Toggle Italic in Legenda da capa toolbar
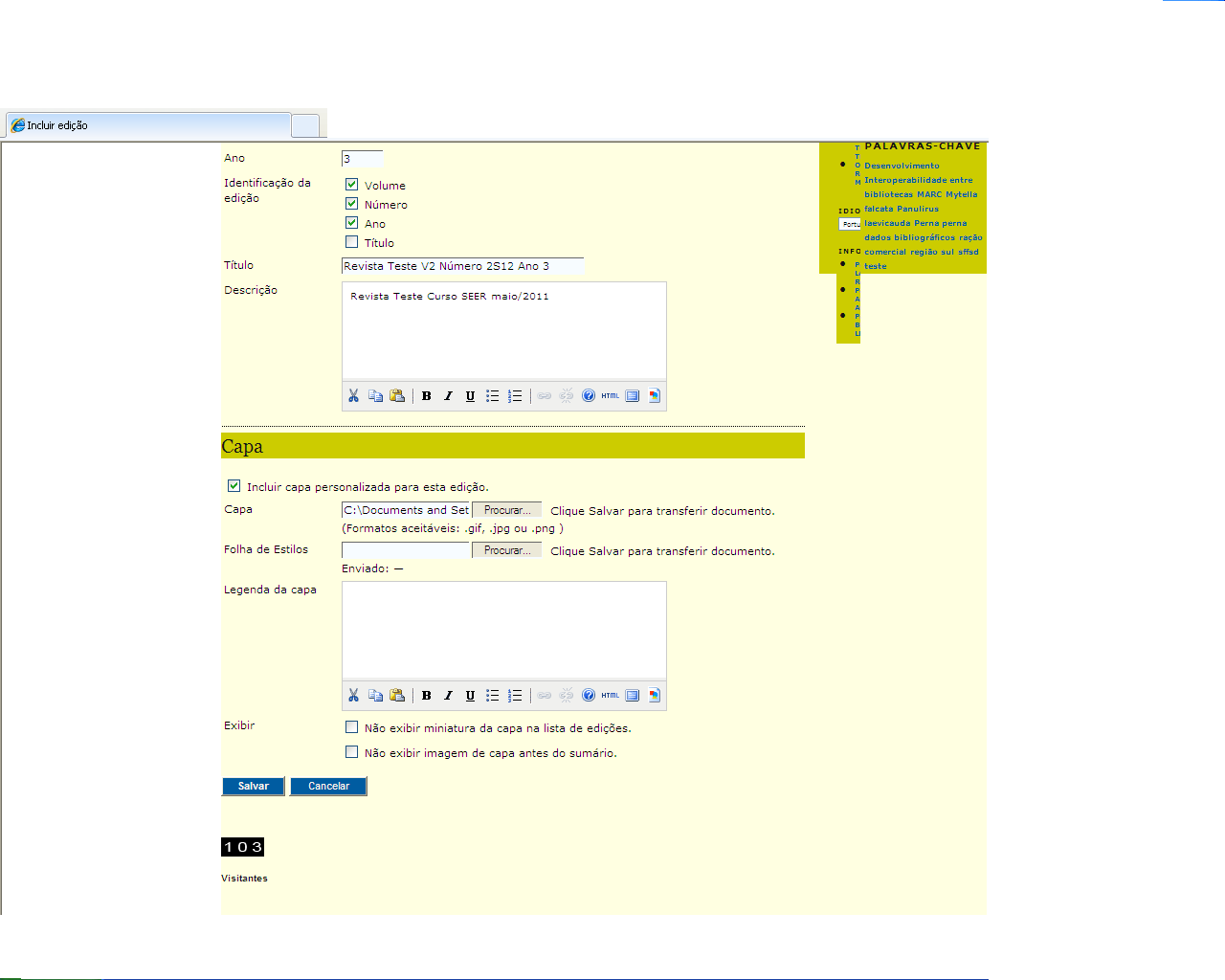Image resolution: width=1225 pixels, height=980 pixels. point(448,696)
